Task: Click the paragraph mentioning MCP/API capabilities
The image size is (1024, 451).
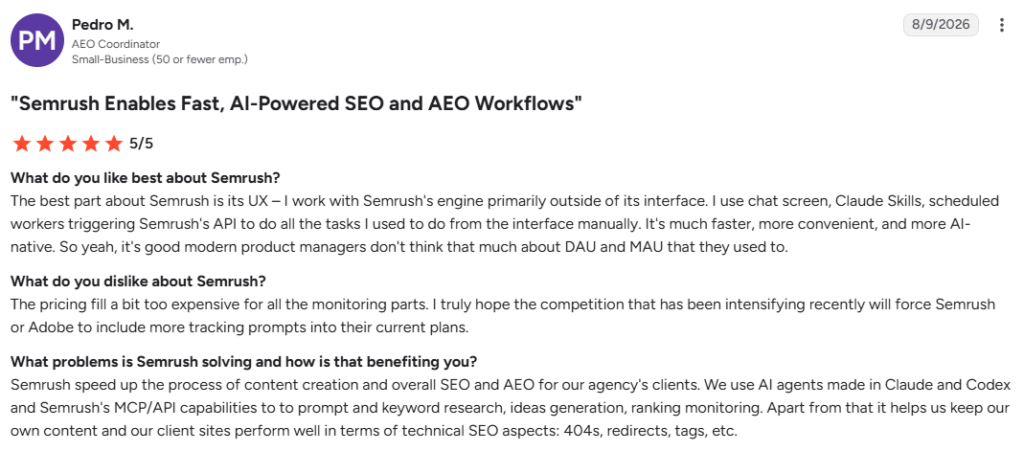Action: tap(511, 408)
